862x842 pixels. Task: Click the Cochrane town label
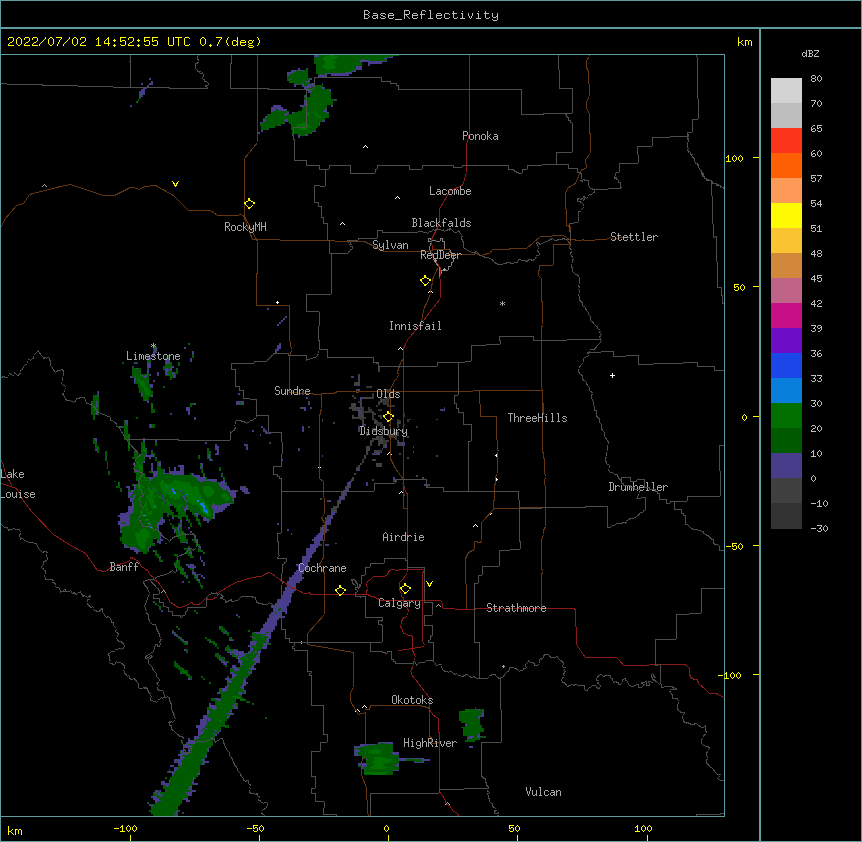(322, 568)
